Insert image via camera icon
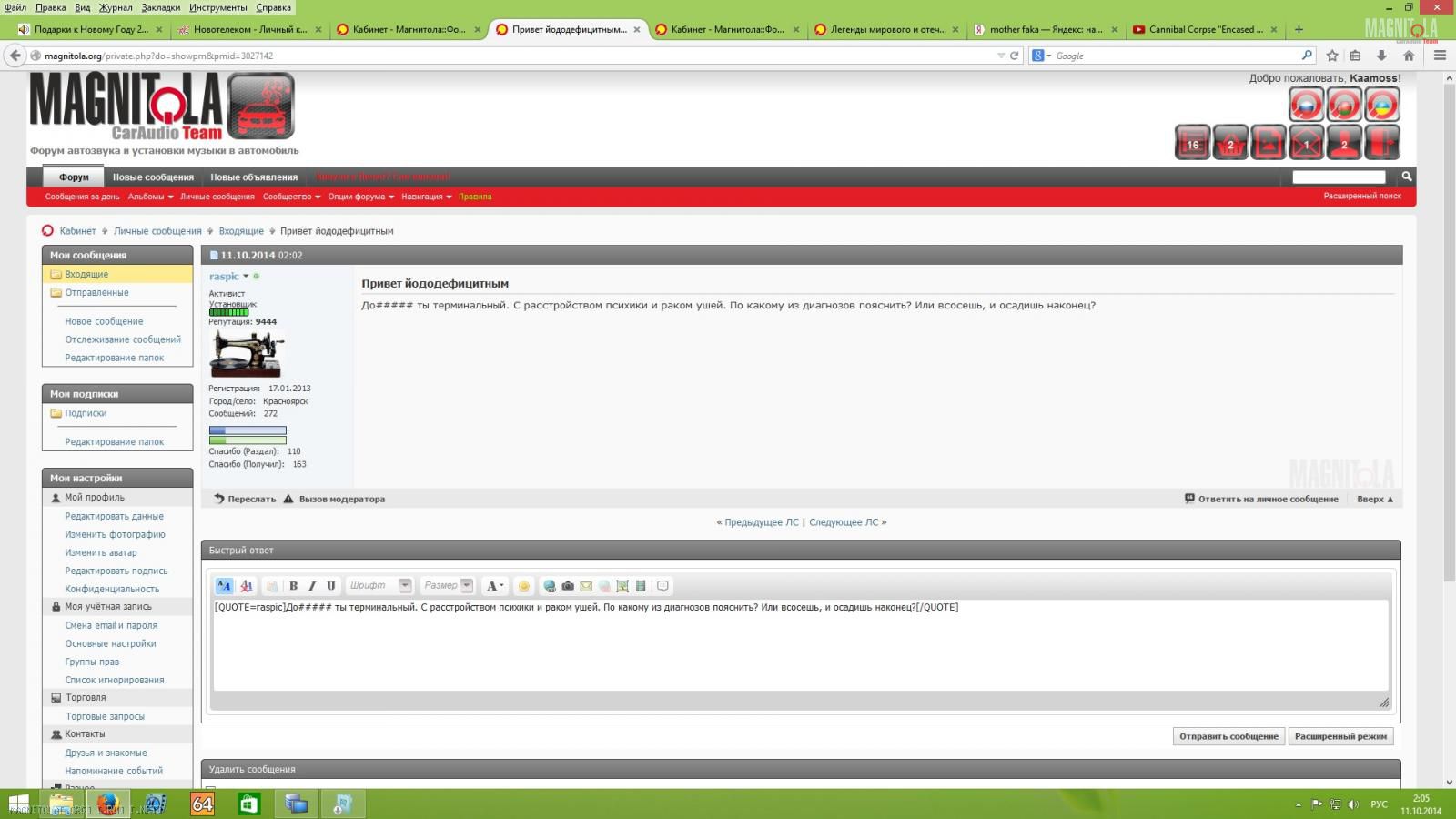The image size is (1456, 819). click(568, 586)
